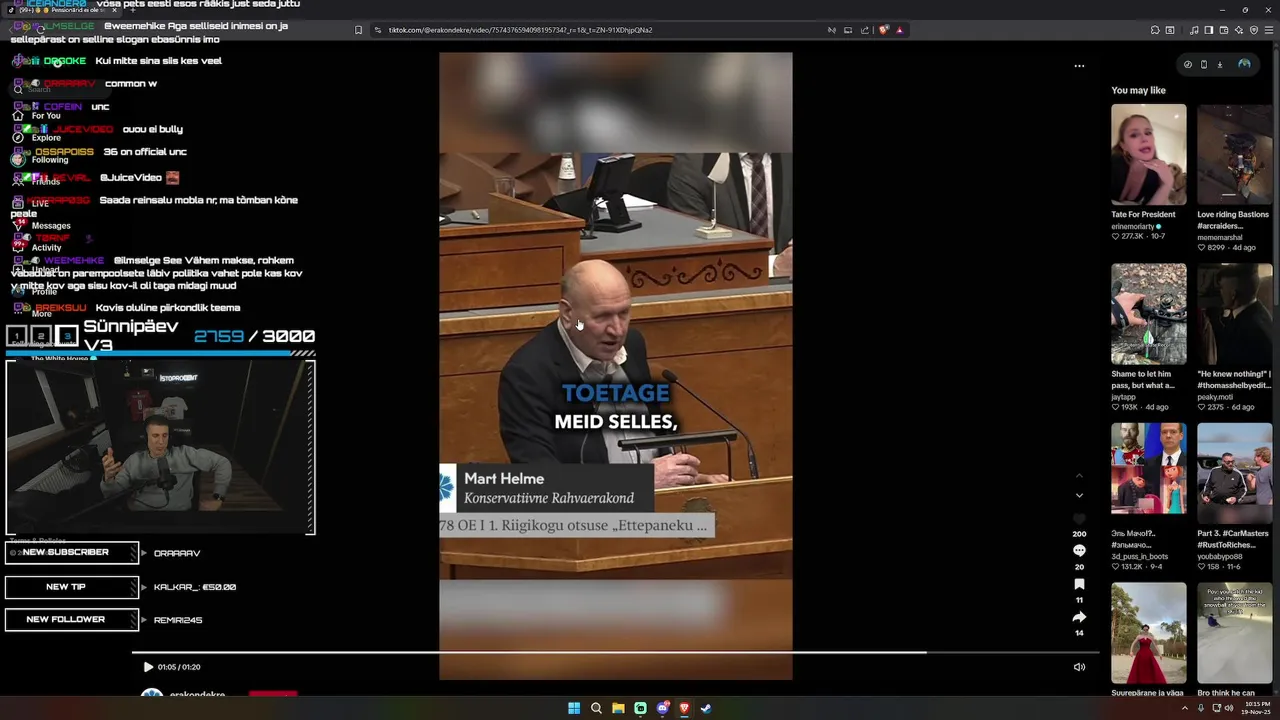Go to peaky.moti profile link
This screenshot has width=1280, height=720.
pyautogui.click(x=1215, y=397)
